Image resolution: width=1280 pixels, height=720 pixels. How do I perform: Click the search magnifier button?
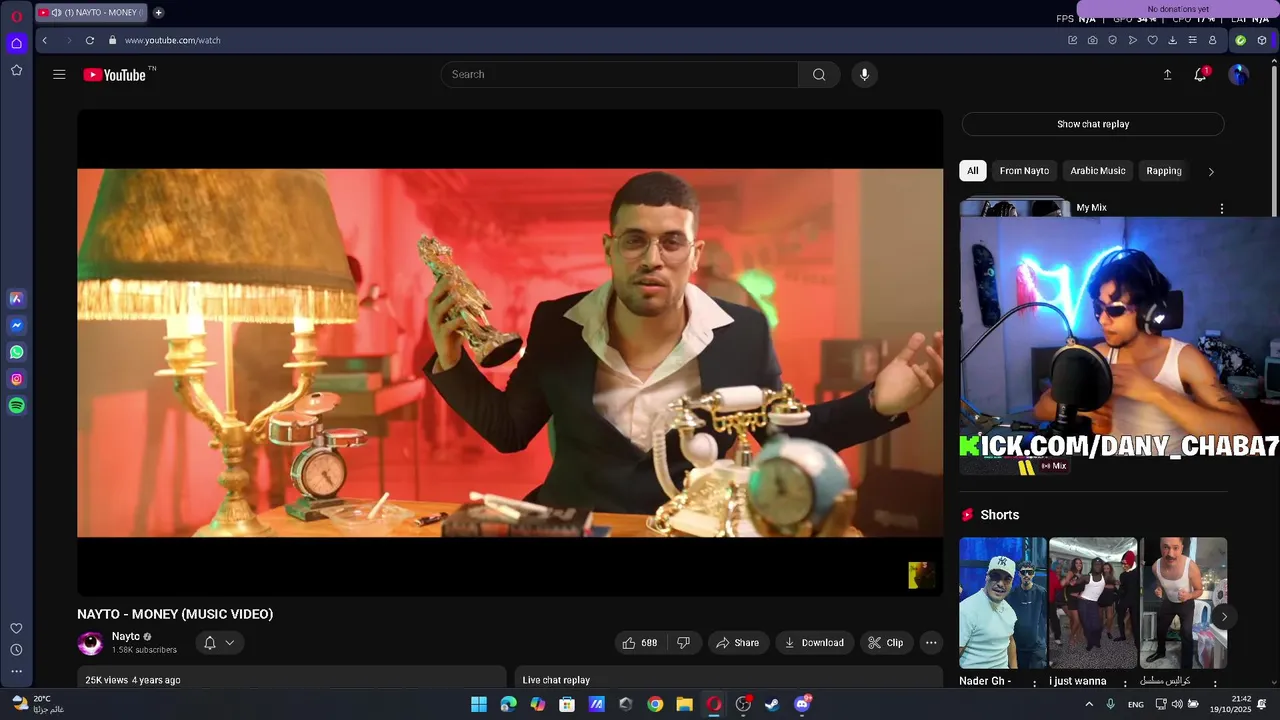pyautogui.click(x=819, y=74)
